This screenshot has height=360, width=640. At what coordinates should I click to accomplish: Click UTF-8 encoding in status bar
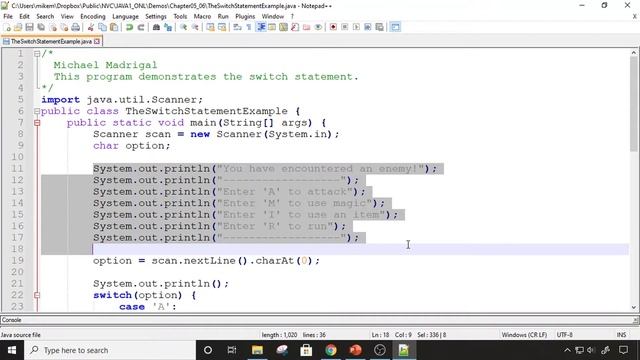point(564,335)
